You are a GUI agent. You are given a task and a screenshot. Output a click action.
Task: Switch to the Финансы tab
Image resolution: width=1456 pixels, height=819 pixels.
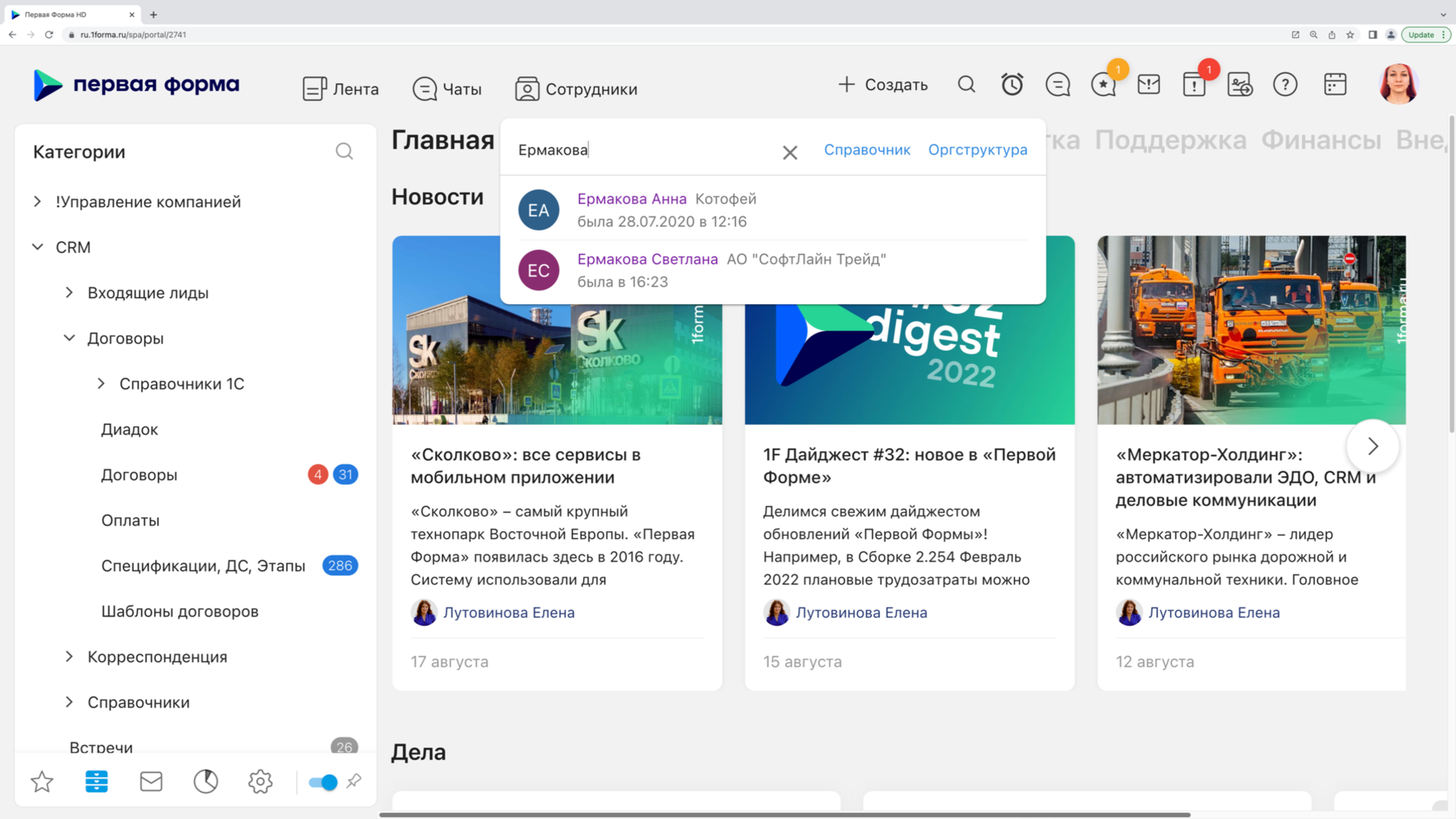point(1321,140)
